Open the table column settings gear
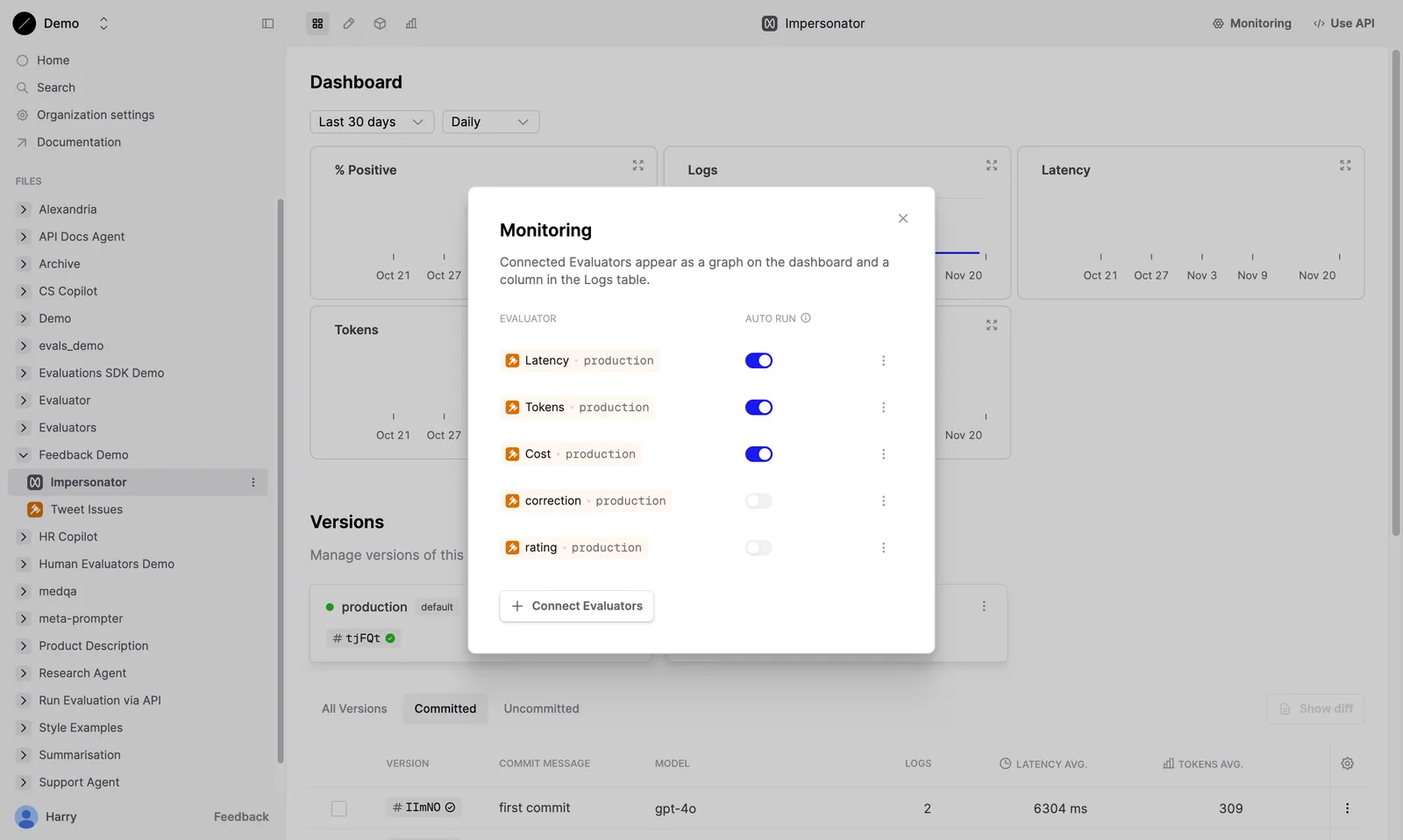 click(1348, 764)
